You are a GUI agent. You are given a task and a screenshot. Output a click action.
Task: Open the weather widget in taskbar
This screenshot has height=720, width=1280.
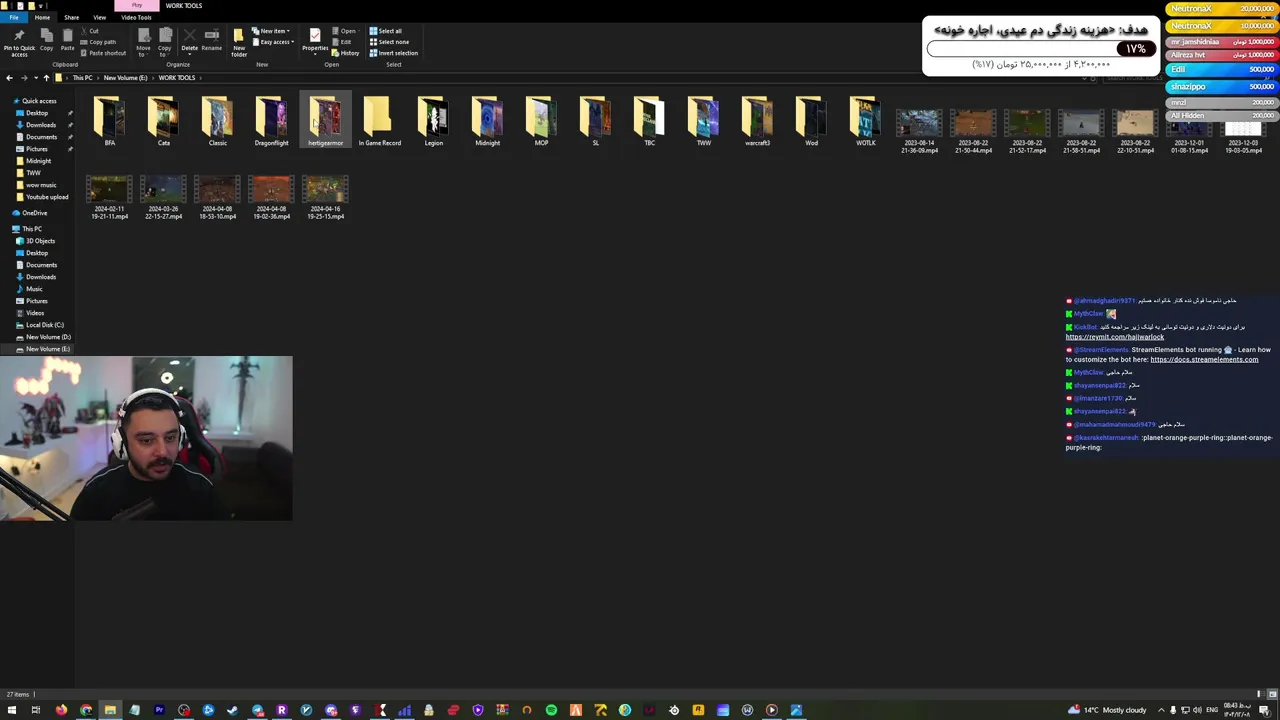click(x=1106, y=710)
